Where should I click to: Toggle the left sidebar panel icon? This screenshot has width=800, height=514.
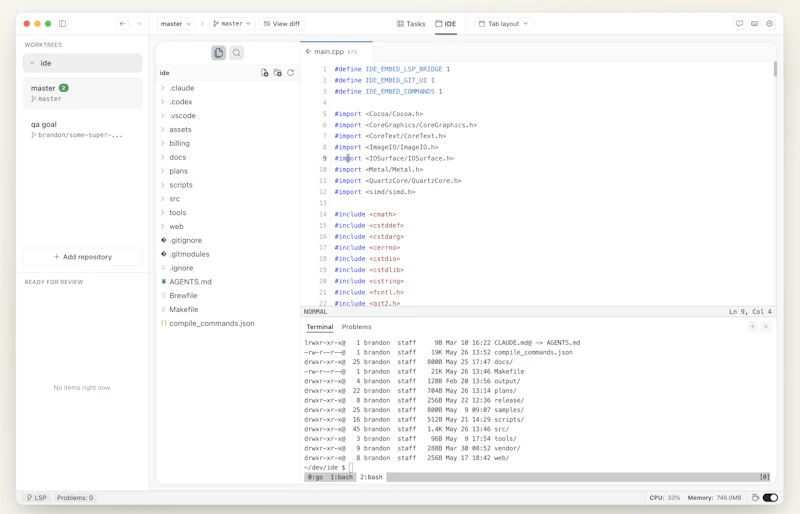coord(62,23)
